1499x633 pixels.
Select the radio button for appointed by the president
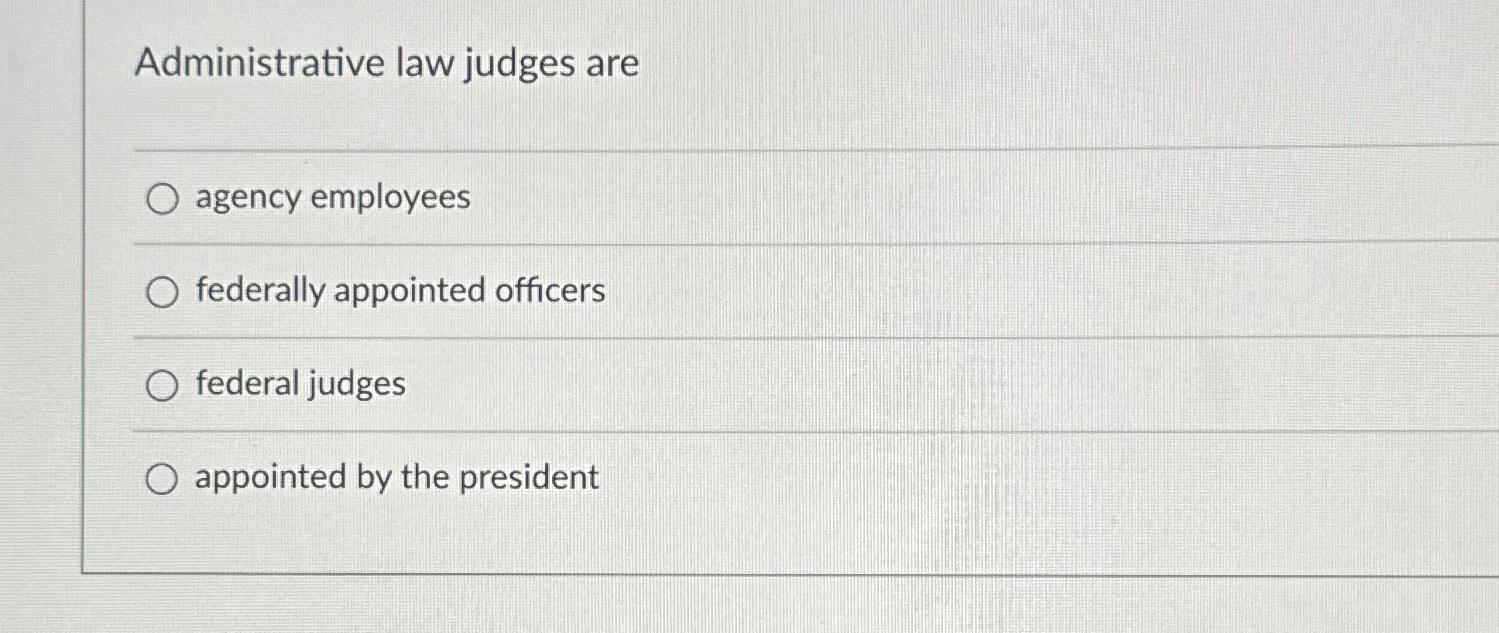coord(161,478)
